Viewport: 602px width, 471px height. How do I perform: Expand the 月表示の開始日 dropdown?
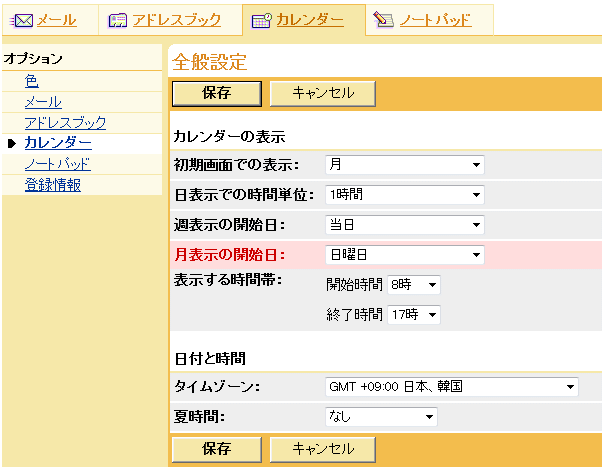pos(404,255)
